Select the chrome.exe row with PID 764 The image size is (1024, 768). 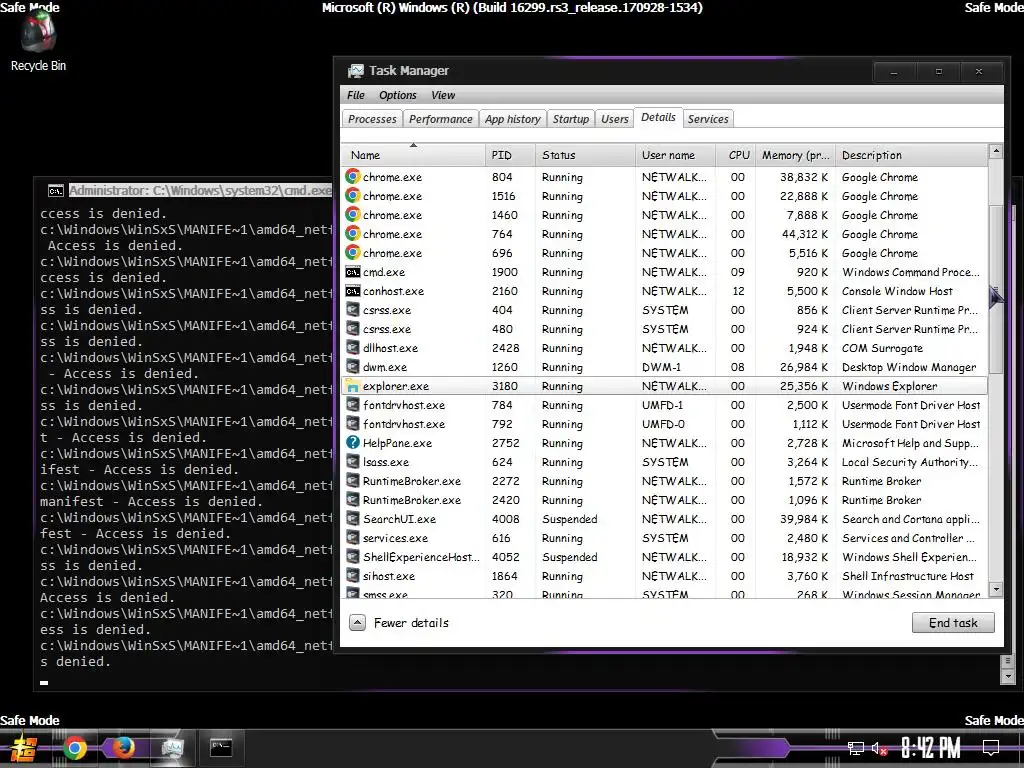664,234
